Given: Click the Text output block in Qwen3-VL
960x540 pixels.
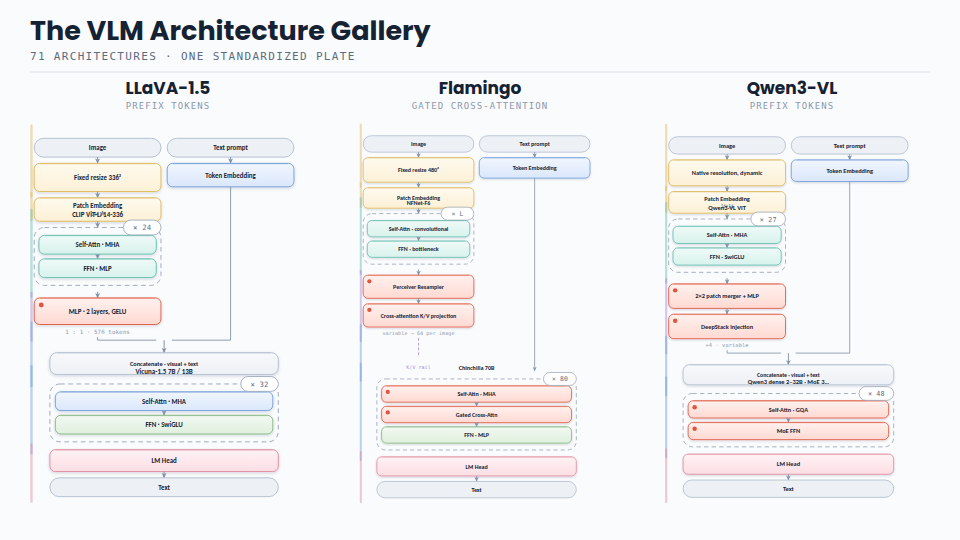Looking at the screenshot, I should (788, 489).
